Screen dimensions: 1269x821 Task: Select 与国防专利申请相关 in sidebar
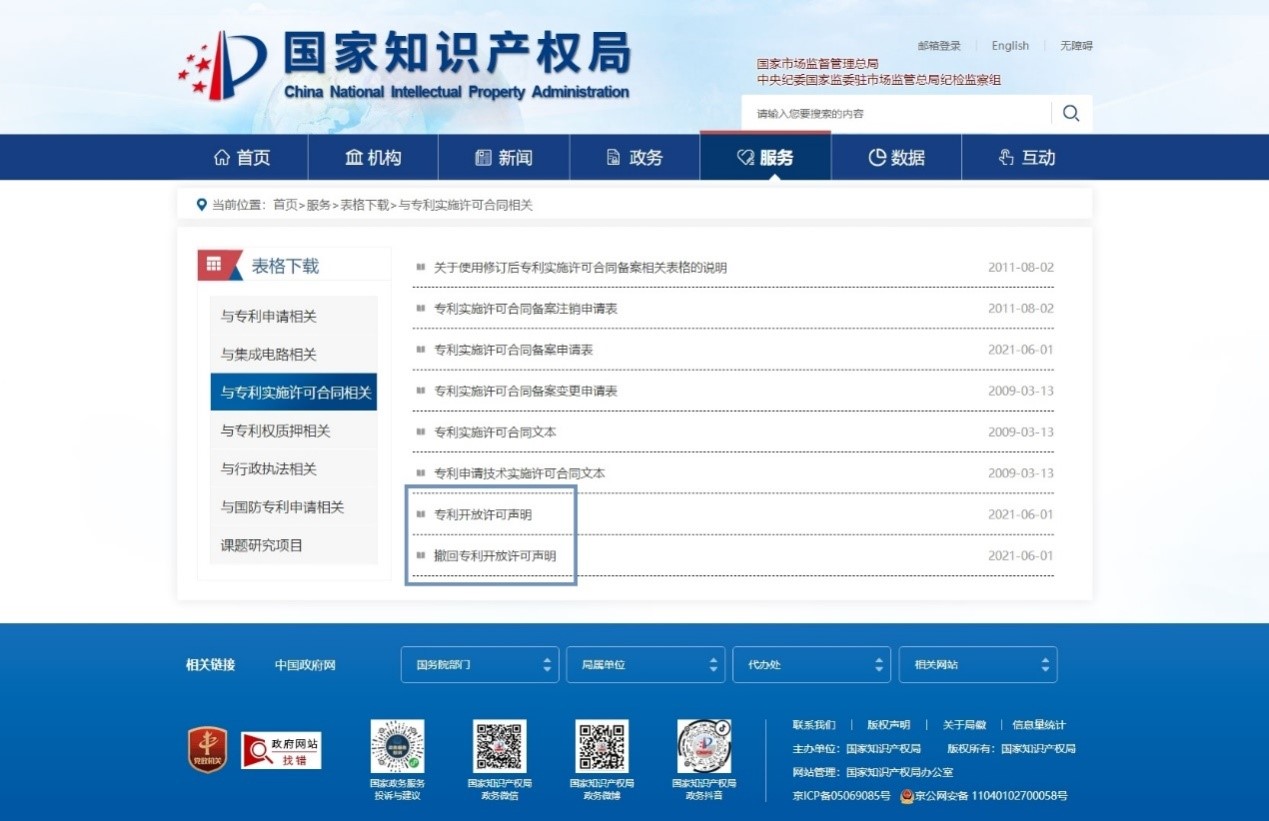pos(293,507)
